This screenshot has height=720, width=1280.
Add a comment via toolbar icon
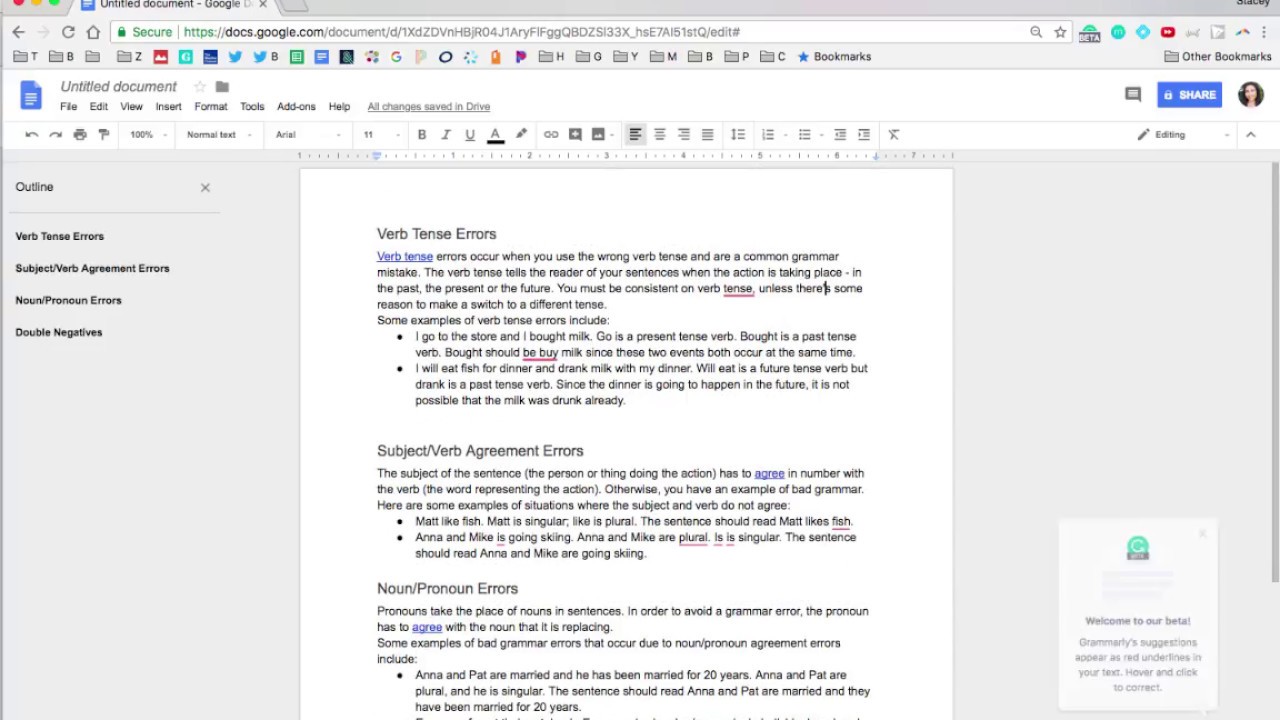point(575,135)
